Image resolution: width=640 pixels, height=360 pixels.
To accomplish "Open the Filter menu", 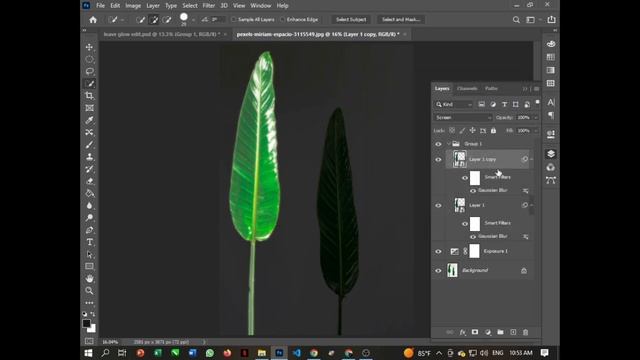I will tap(209, 6).
